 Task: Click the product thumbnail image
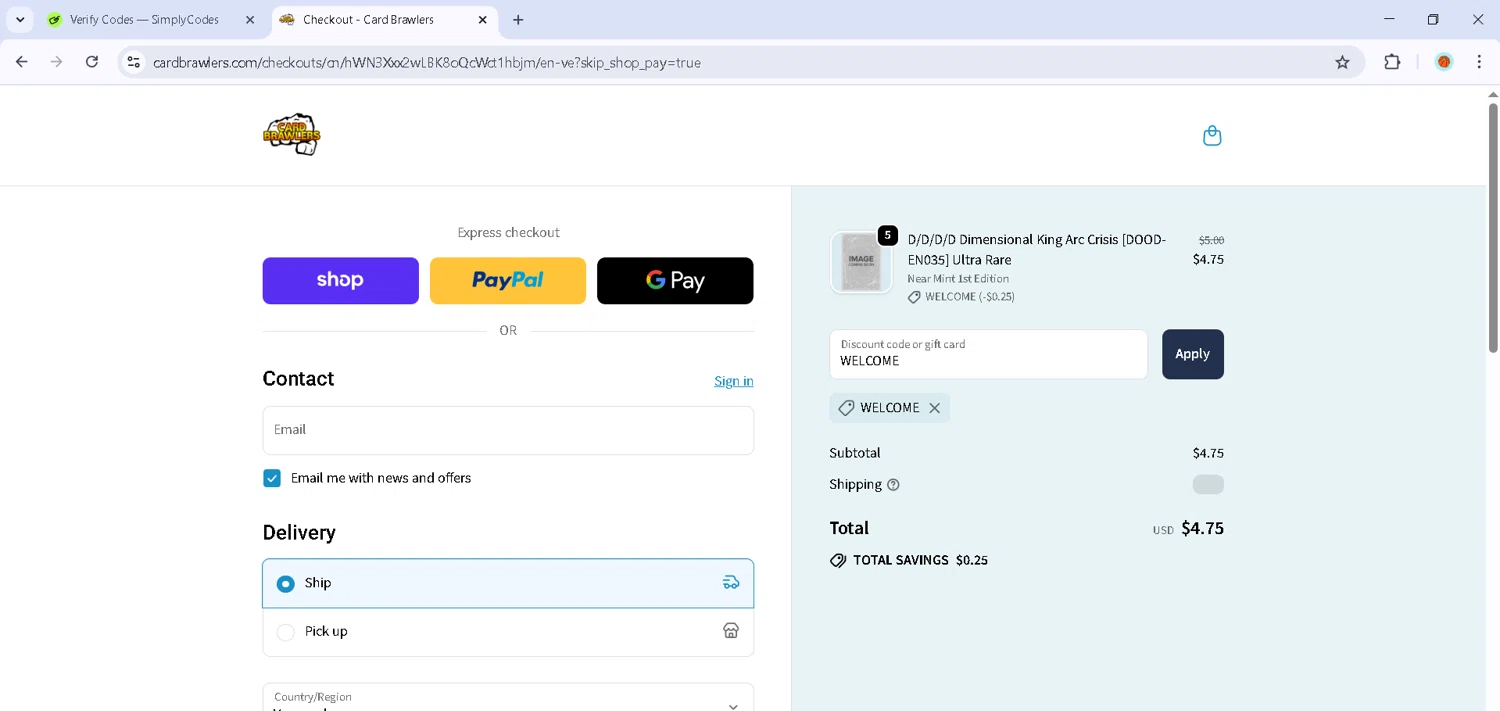point(861,262)
